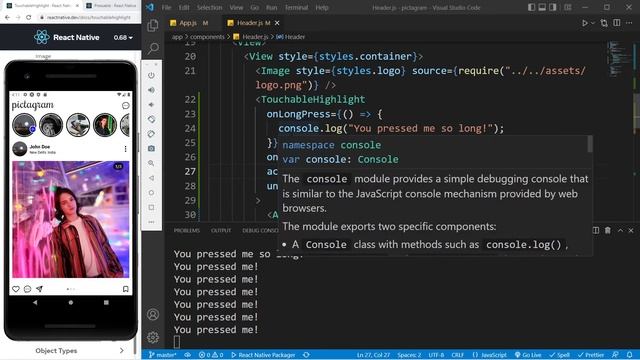Open the first story avatar
Image resolution: width=640 pixels, height=360 pixels.
[x=24, y=124]
